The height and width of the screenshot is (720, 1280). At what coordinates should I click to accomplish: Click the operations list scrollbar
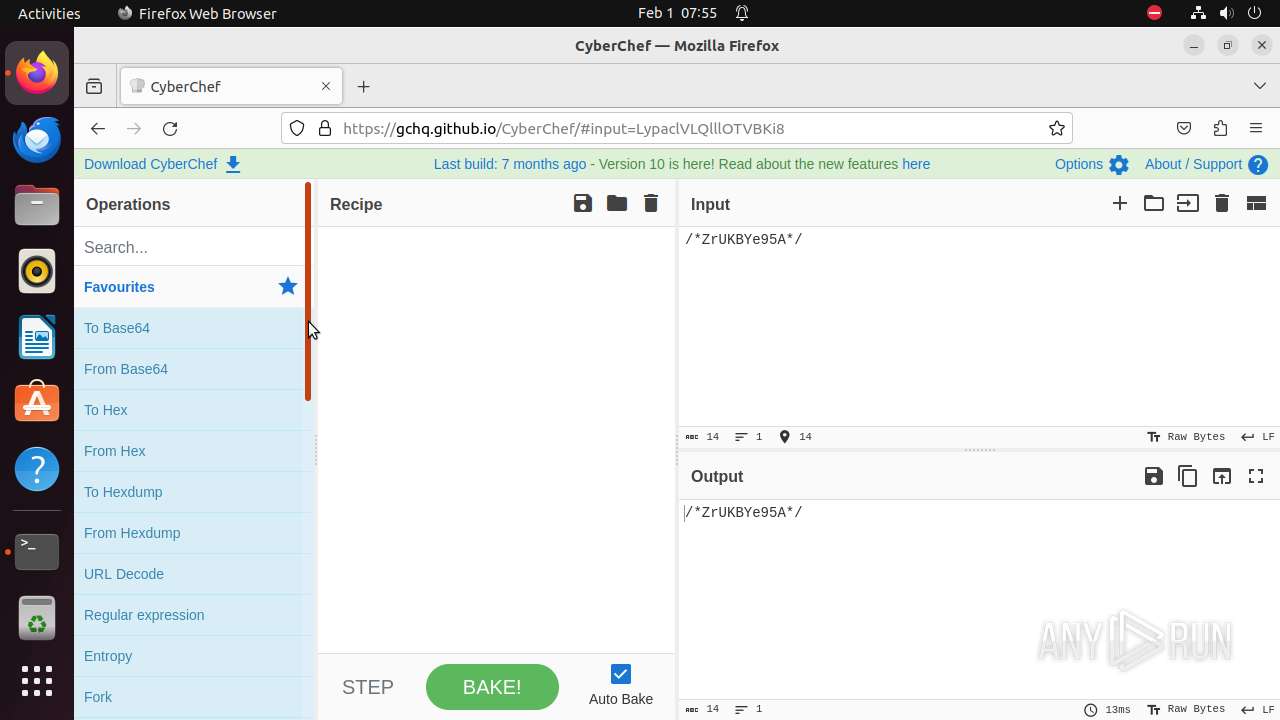coord(308,292)
